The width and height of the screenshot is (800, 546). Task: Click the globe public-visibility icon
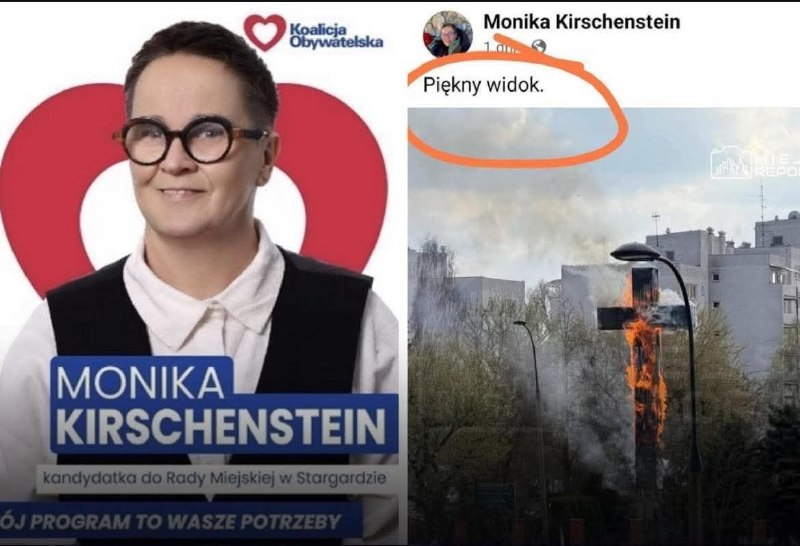(539, 47)
